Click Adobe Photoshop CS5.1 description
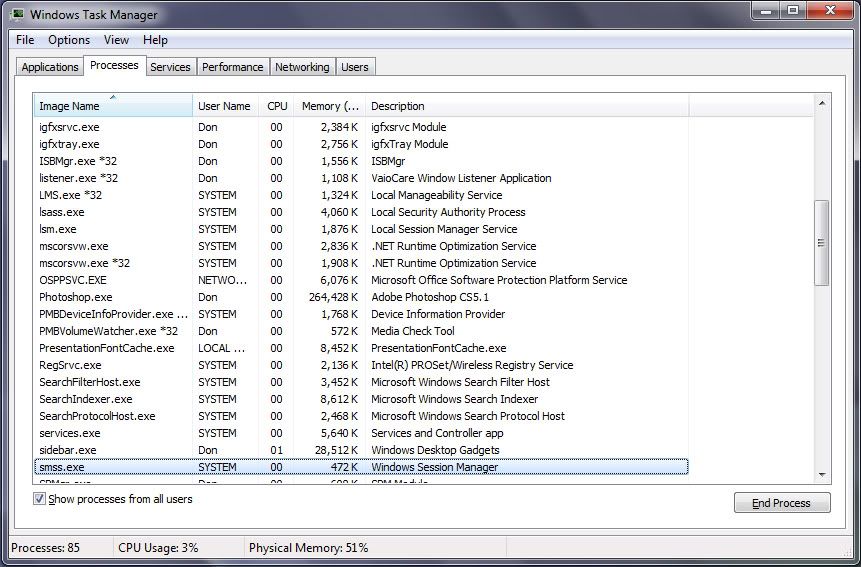This screenshot has width=861, height=567. pyautogui.click(x=430, y=297)
